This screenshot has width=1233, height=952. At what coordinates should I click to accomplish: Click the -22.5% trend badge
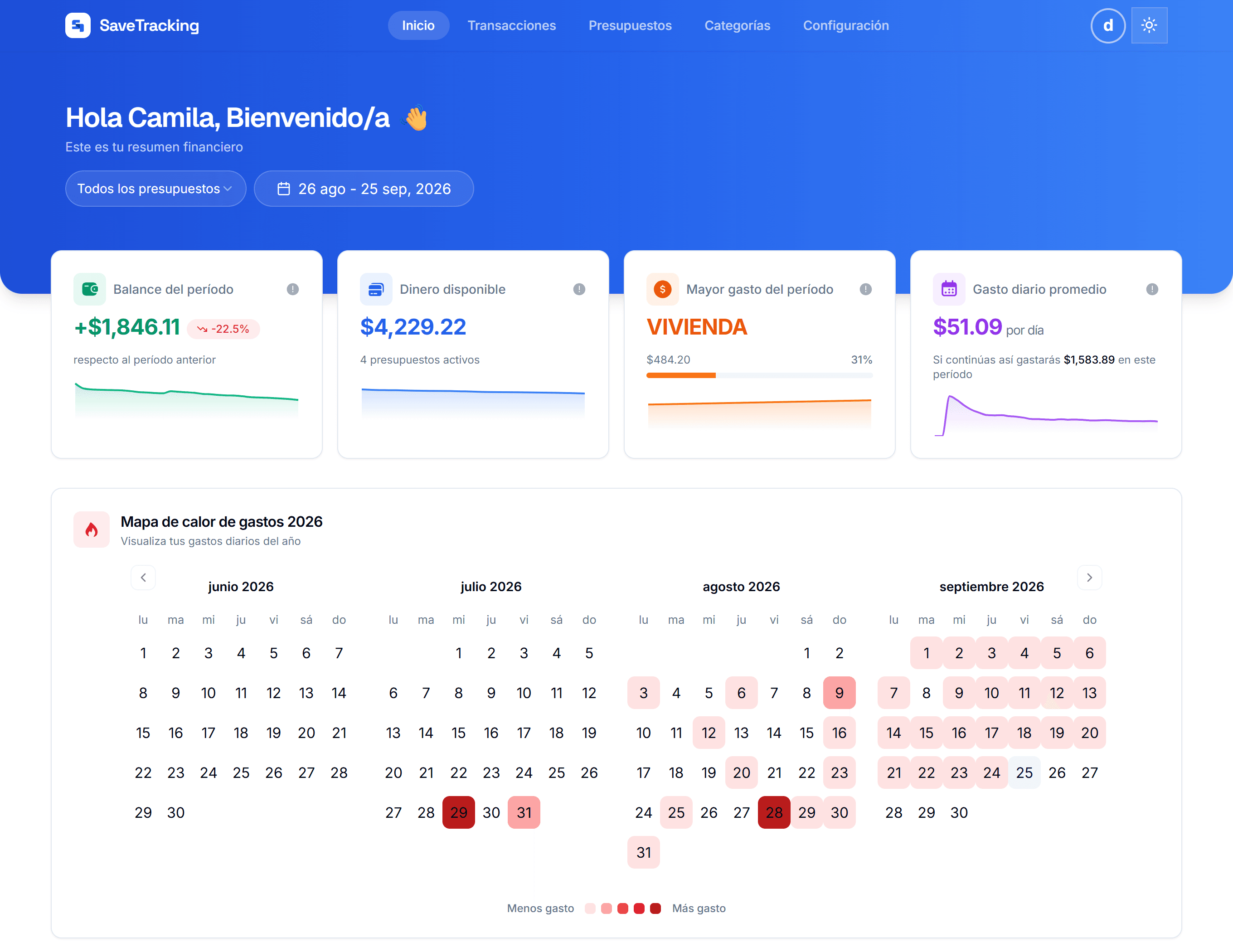point(223,329)
